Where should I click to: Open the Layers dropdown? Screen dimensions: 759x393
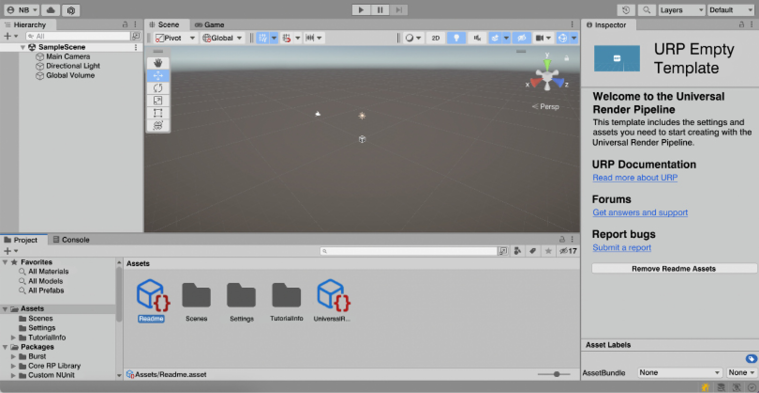[x=681, y=10]
